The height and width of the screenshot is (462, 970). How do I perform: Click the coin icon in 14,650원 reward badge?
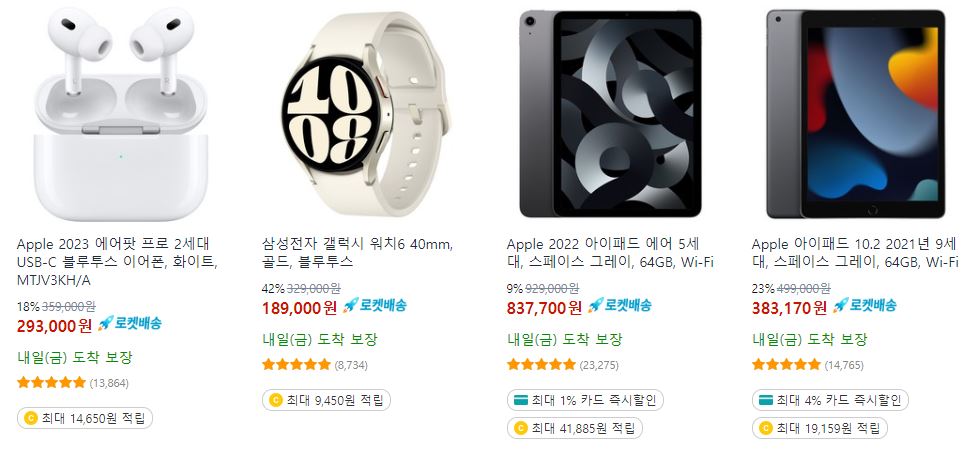[x=30, y=418]
